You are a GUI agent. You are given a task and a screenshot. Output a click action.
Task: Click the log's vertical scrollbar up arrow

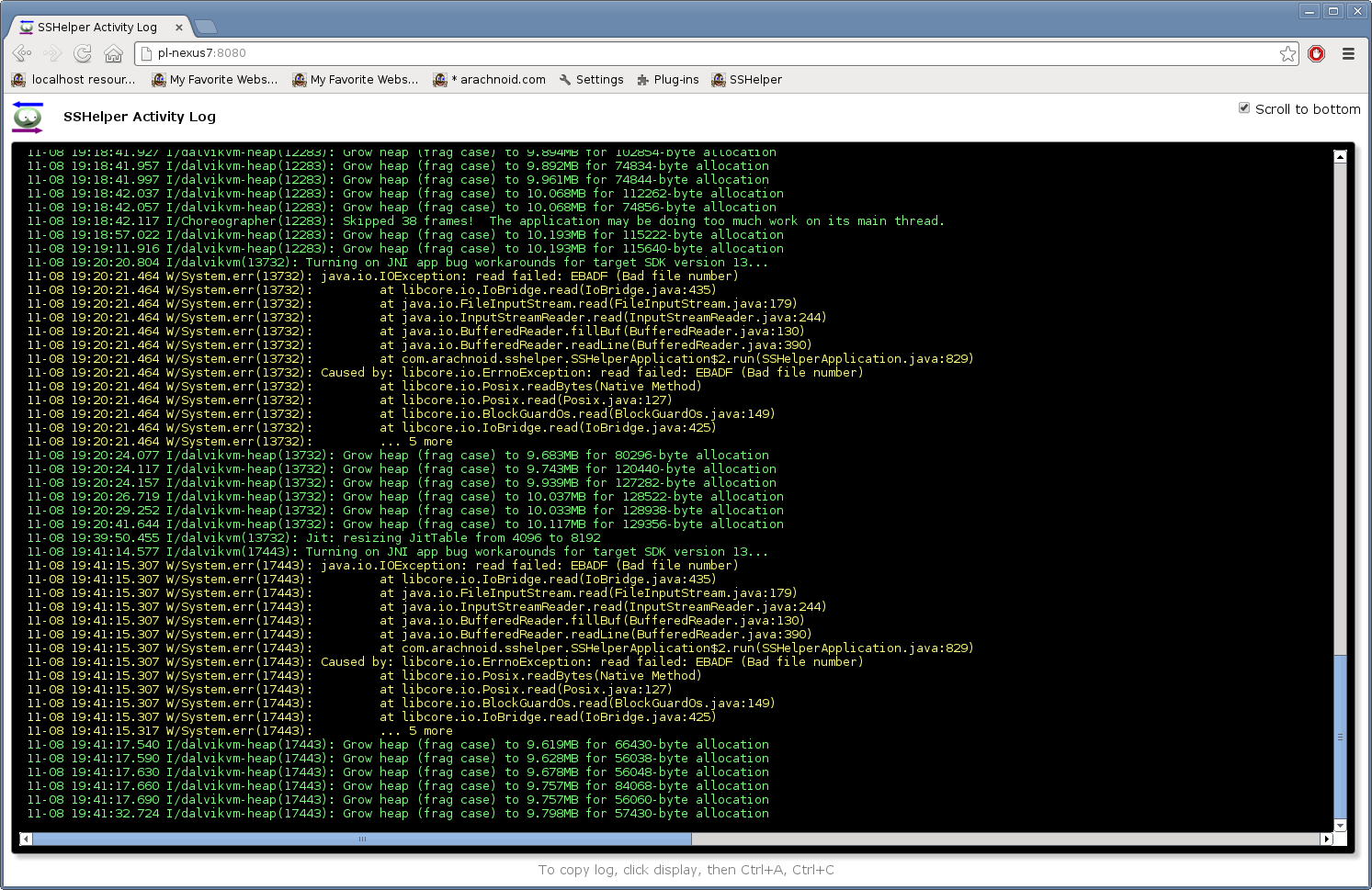1340,157
